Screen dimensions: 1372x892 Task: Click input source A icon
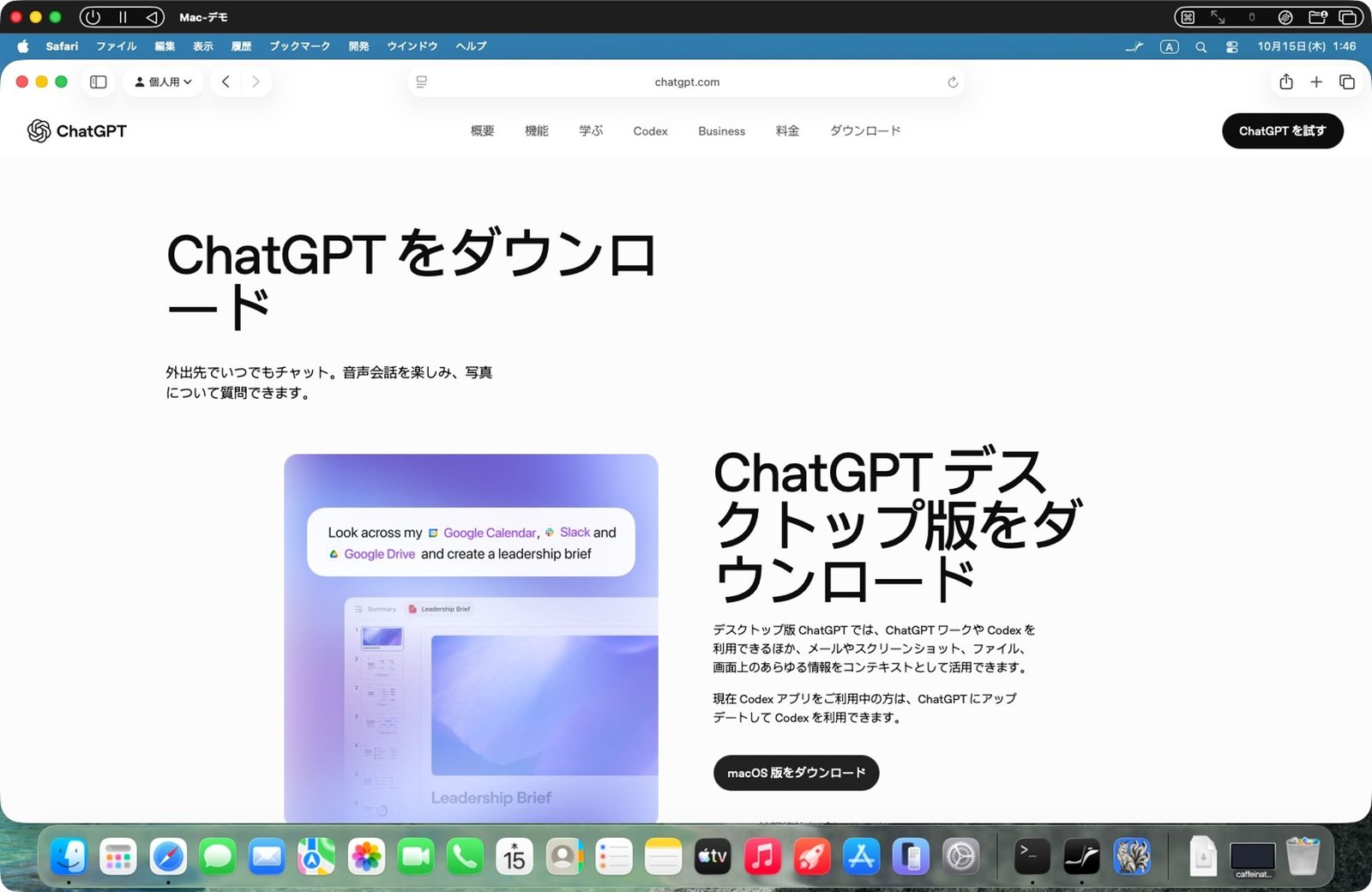pyautogui.click(x=1170, y=47)
